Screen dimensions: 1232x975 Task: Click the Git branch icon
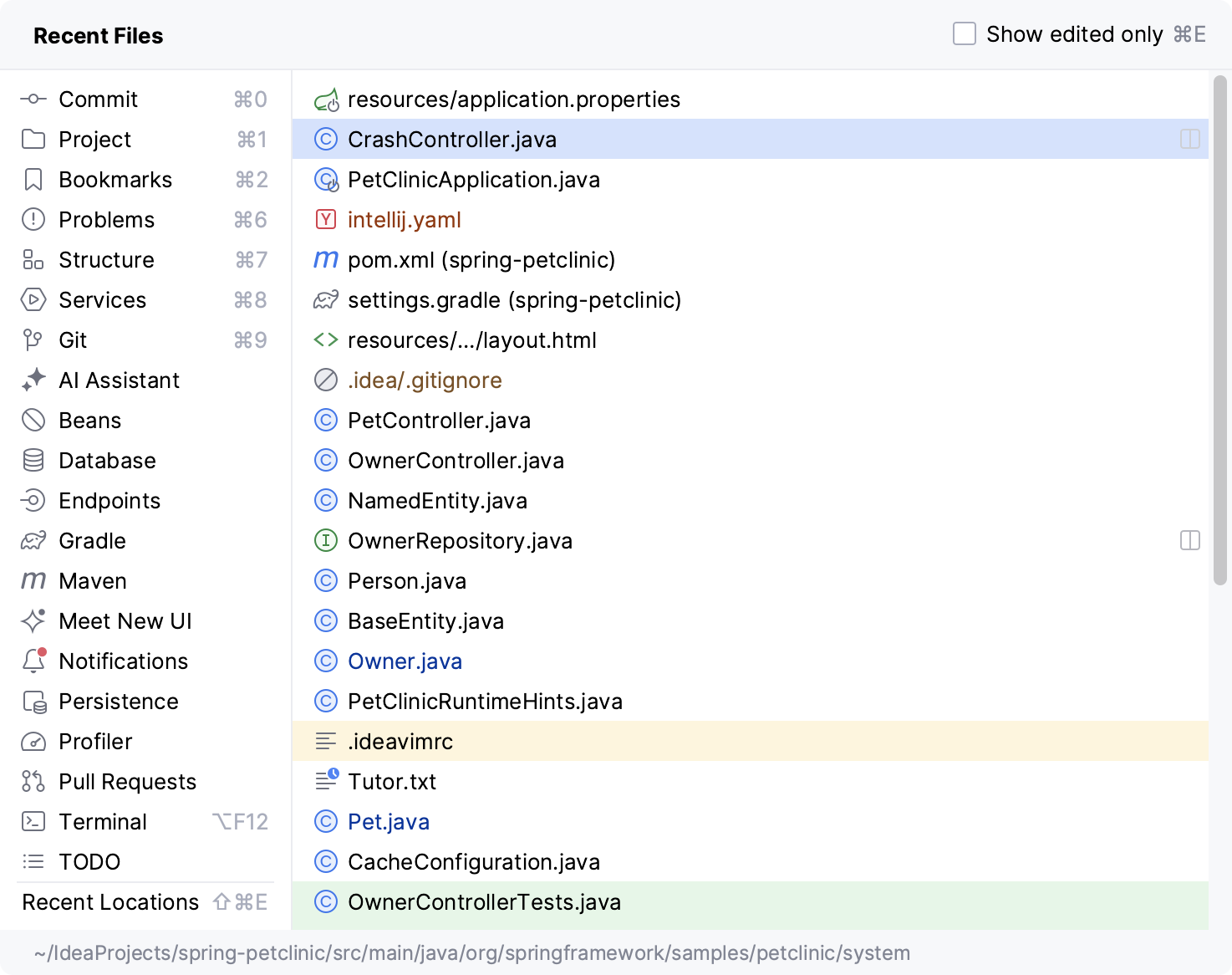point(33,340)
